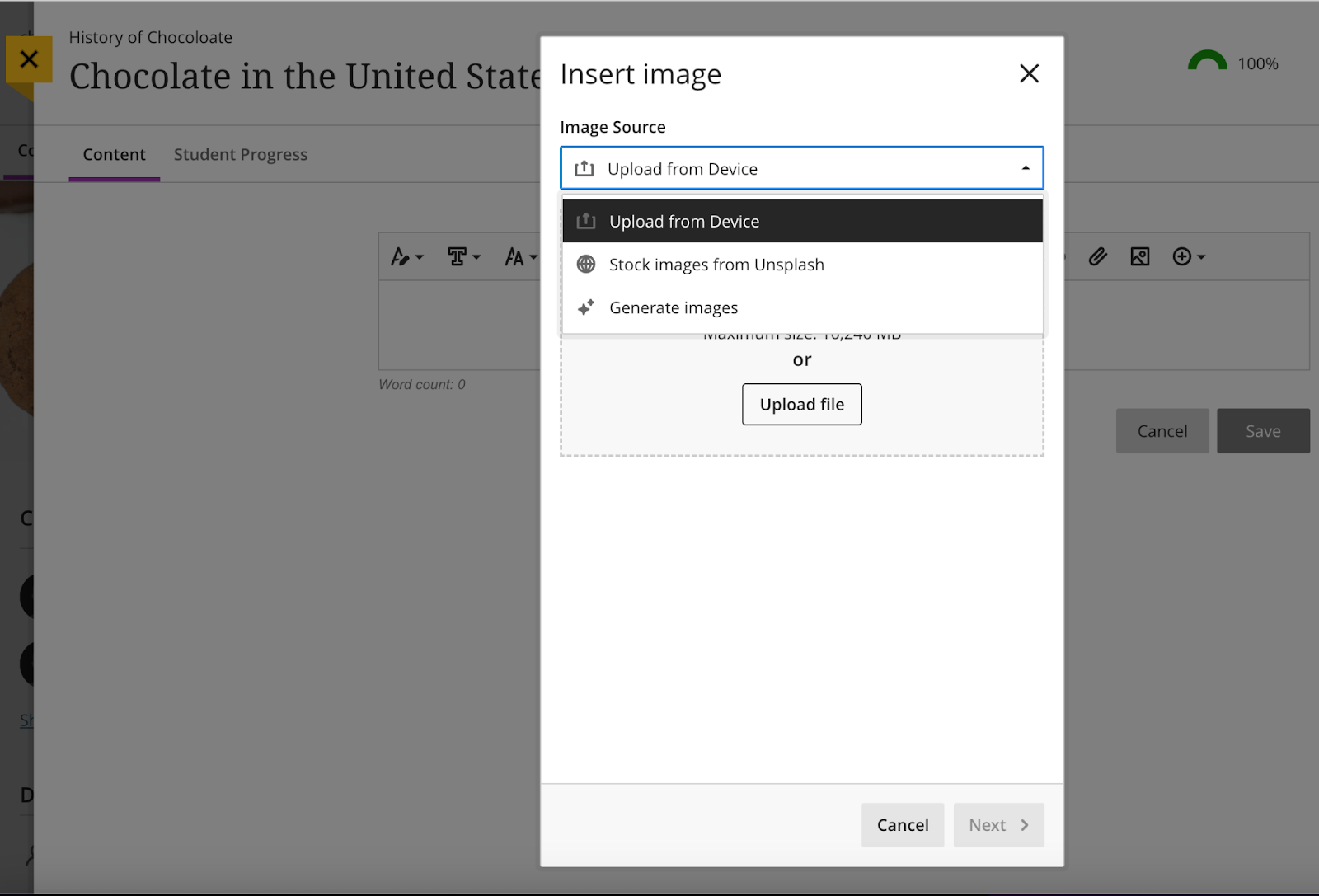Screen dimensions: 1319x896
Task: Cancel the Insert image dialog
Action: coord(902,825)
